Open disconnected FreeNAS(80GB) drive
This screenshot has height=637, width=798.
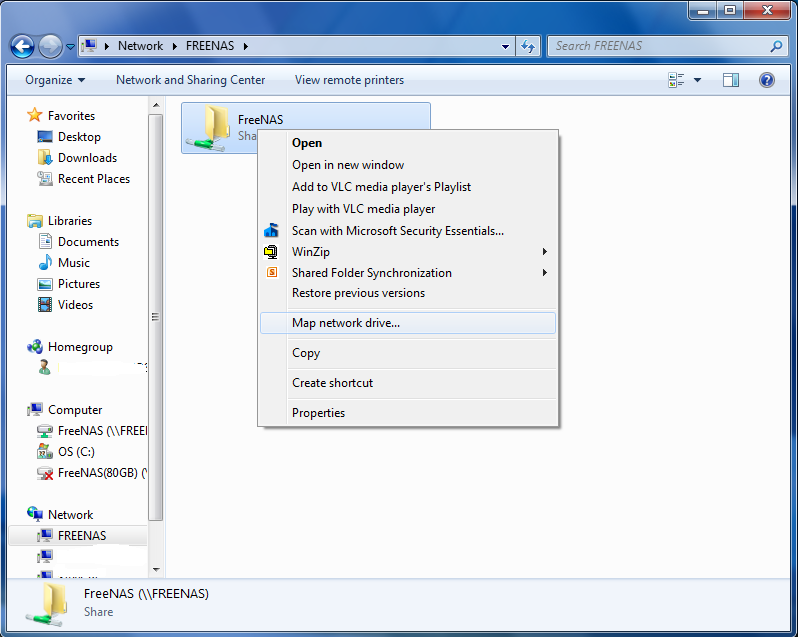point(102,473)
